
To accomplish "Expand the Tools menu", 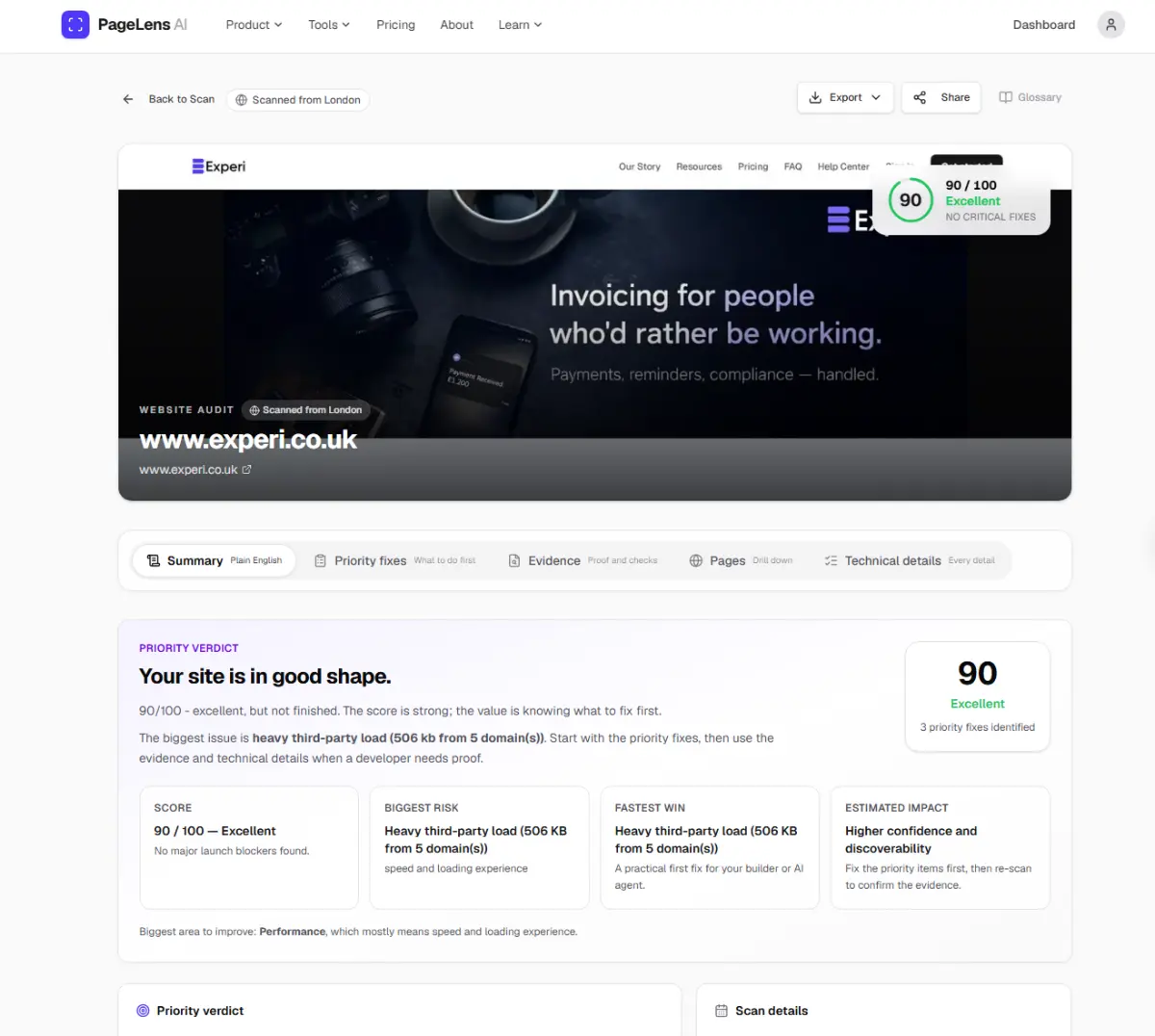I will tap(329, 25).
